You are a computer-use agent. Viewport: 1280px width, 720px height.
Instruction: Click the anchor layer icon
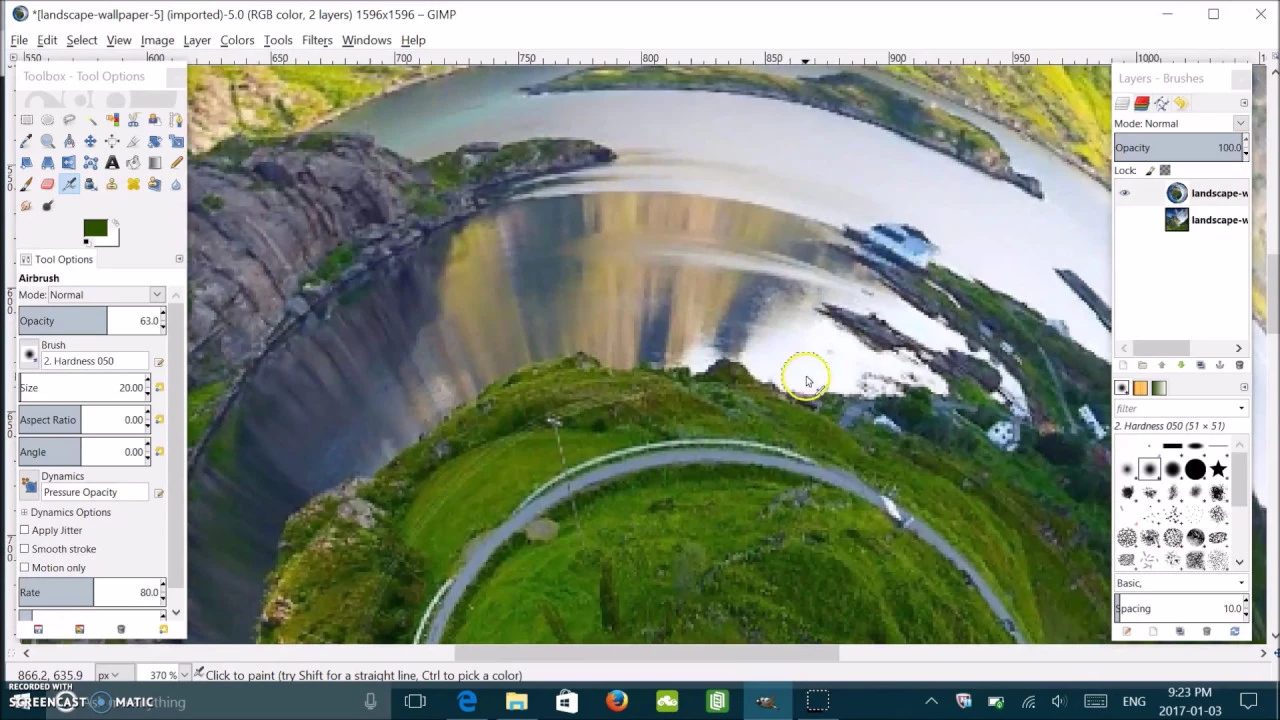point(1220,365)
